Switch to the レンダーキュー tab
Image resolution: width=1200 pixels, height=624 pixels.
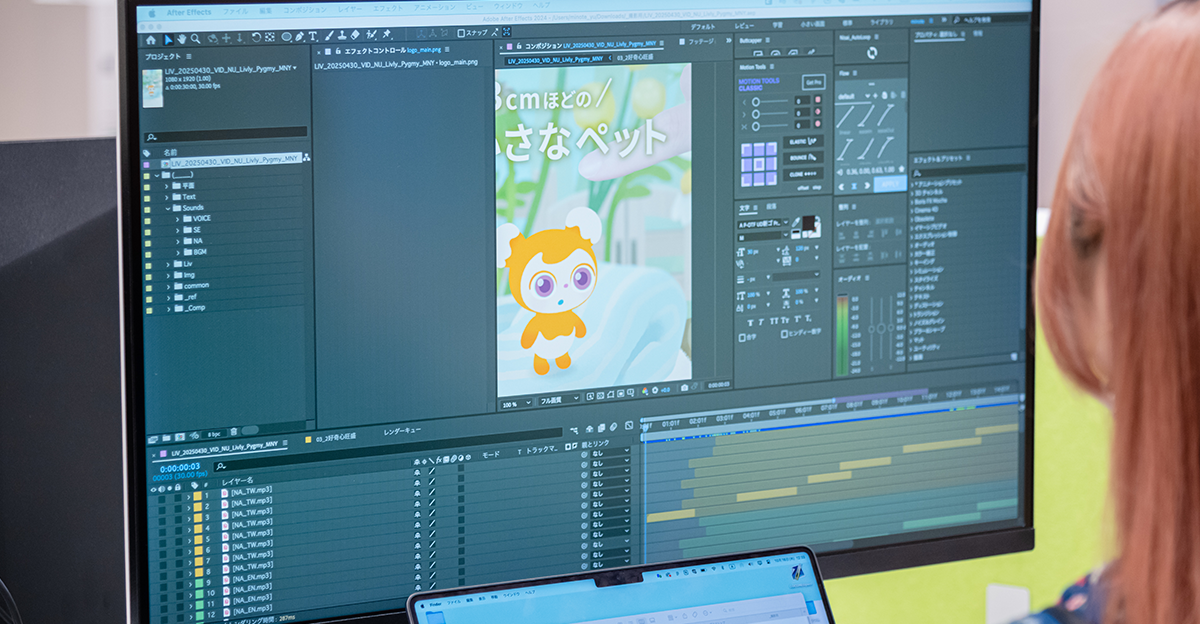pyautogui.click(x=402, y=430)
